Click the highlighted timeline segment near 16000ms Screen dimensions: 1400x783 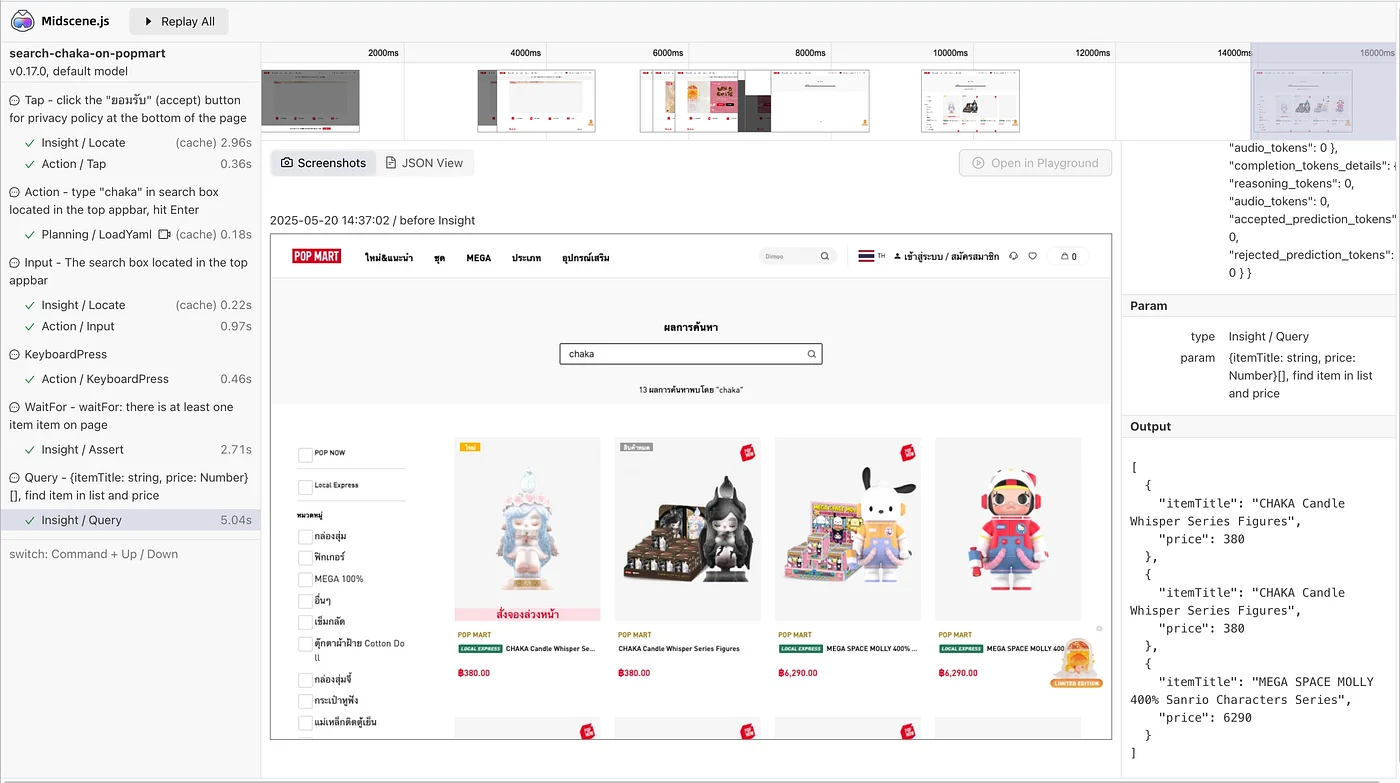coord(1323,98)
